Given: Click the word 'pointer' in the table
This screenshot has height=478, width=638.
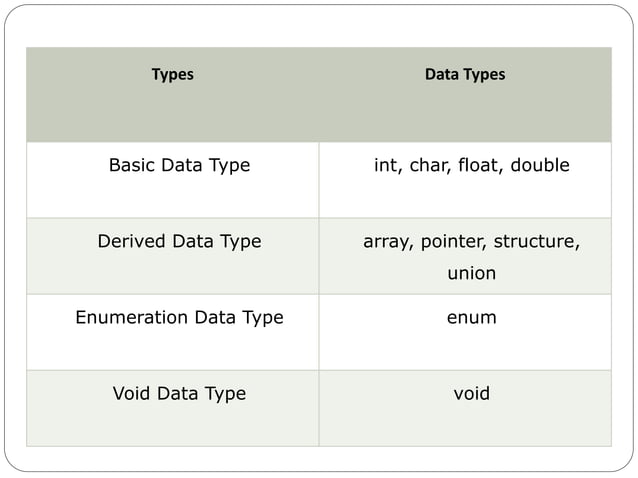Looking at the screenshot, I should (x=453, y=242).
